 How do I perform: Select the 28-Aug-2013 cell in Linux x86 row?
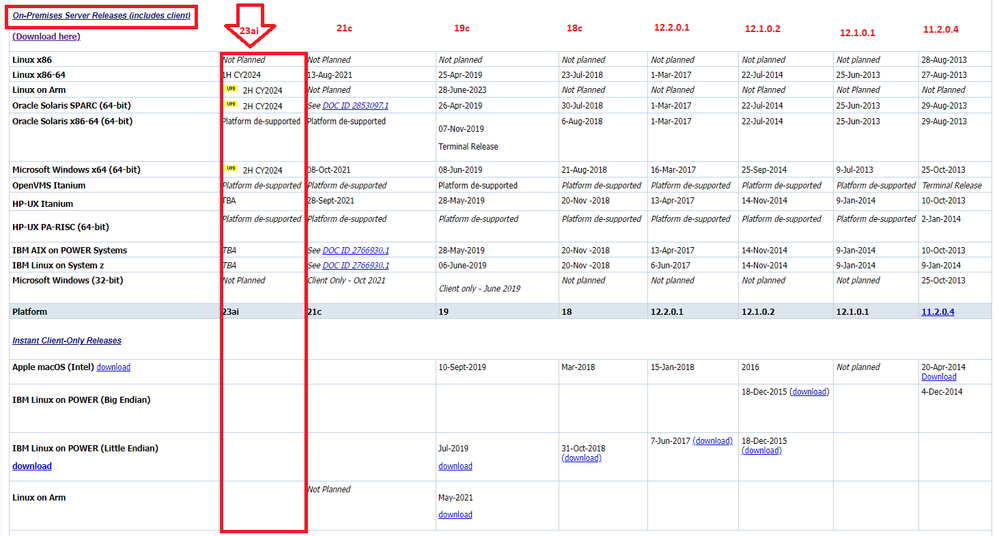944,59
